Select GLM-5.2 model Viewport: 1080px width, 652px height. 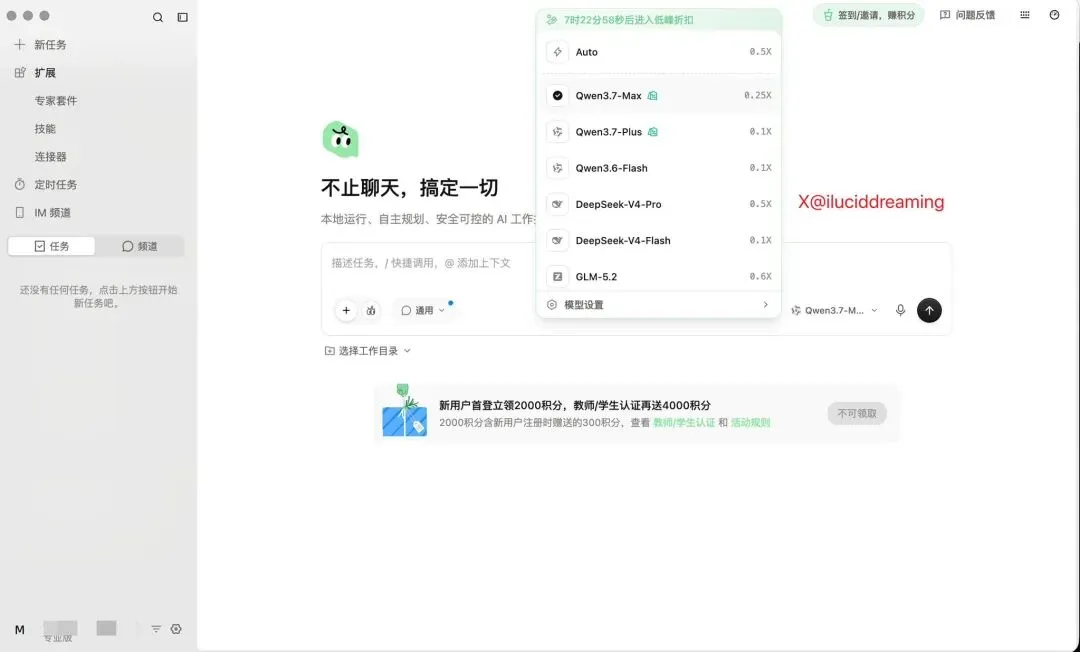click(x=658, y=276)
